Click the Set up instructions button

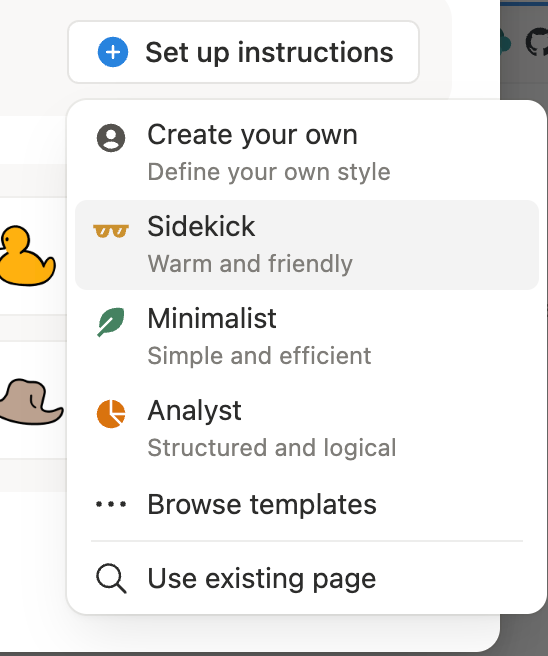tap(243, 52)
